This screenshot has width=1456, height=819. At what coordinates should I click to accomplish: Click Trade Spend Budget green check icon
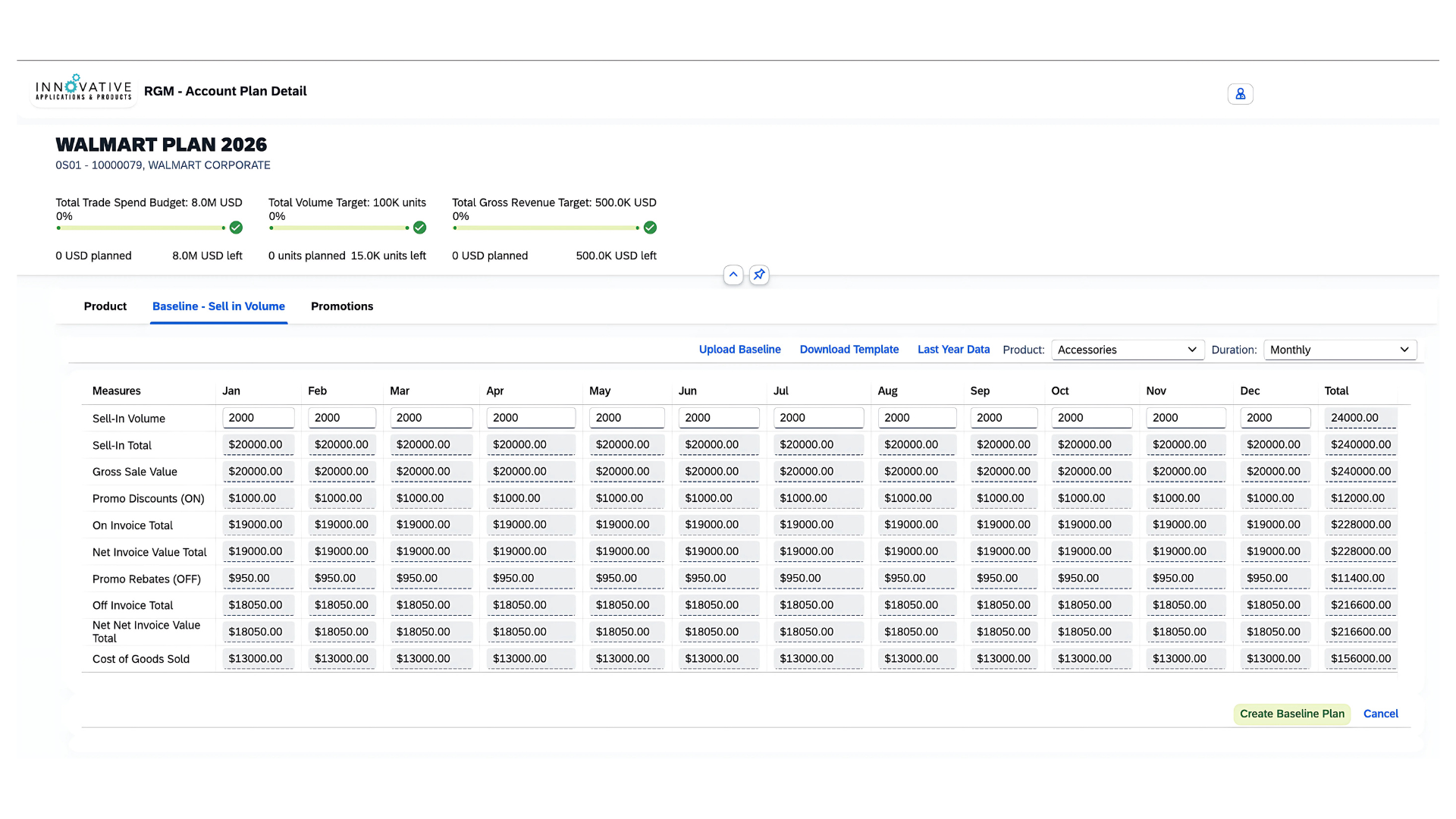point(236,227)
